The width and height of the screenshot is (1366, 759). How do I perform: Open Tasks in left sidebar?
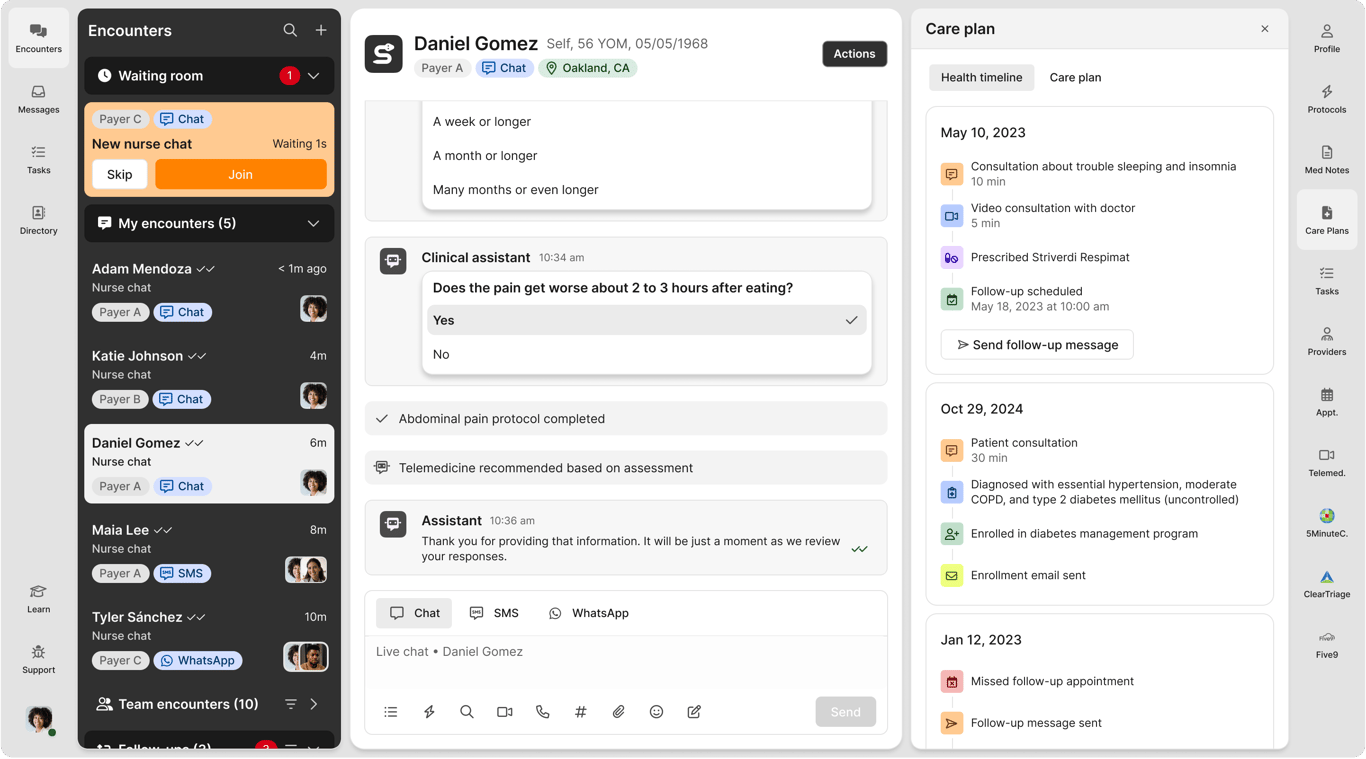pyautogui.click(x=38, y=160)
